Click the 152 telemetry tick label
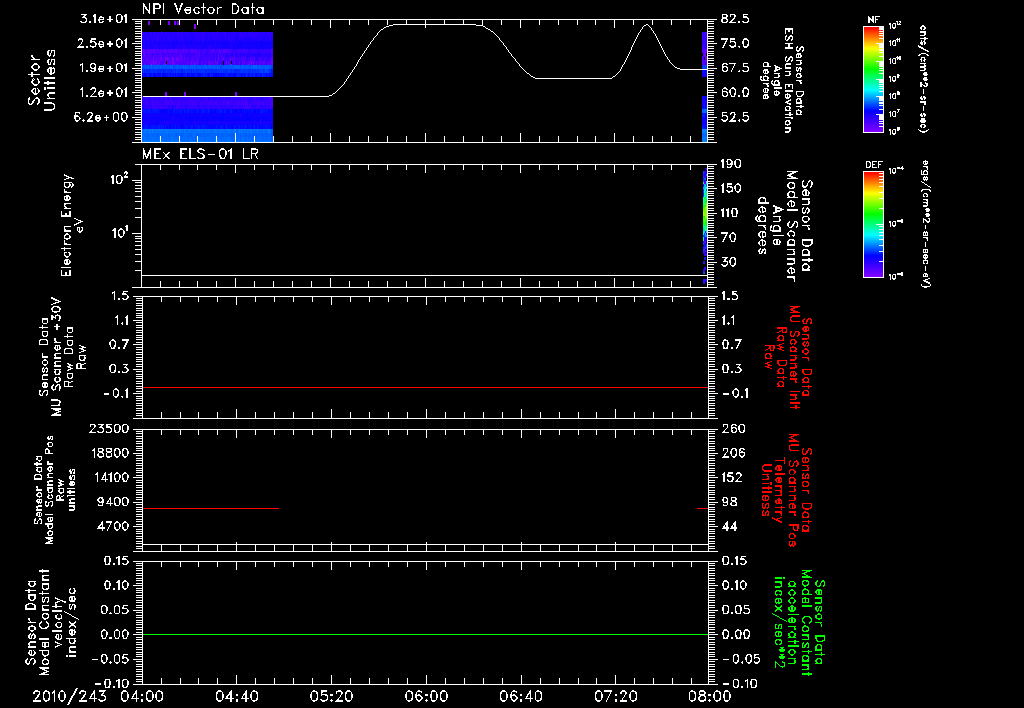This screenshot has height=708, width=1024. [732, 477]
